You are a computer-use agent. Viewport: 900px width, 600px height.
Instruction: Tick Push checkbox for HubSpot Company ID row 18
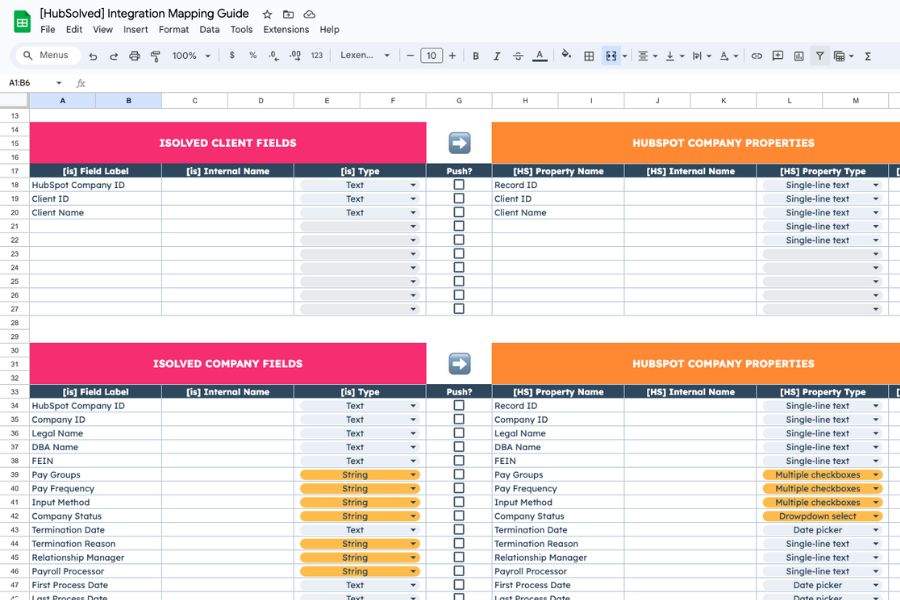[459, 184]
